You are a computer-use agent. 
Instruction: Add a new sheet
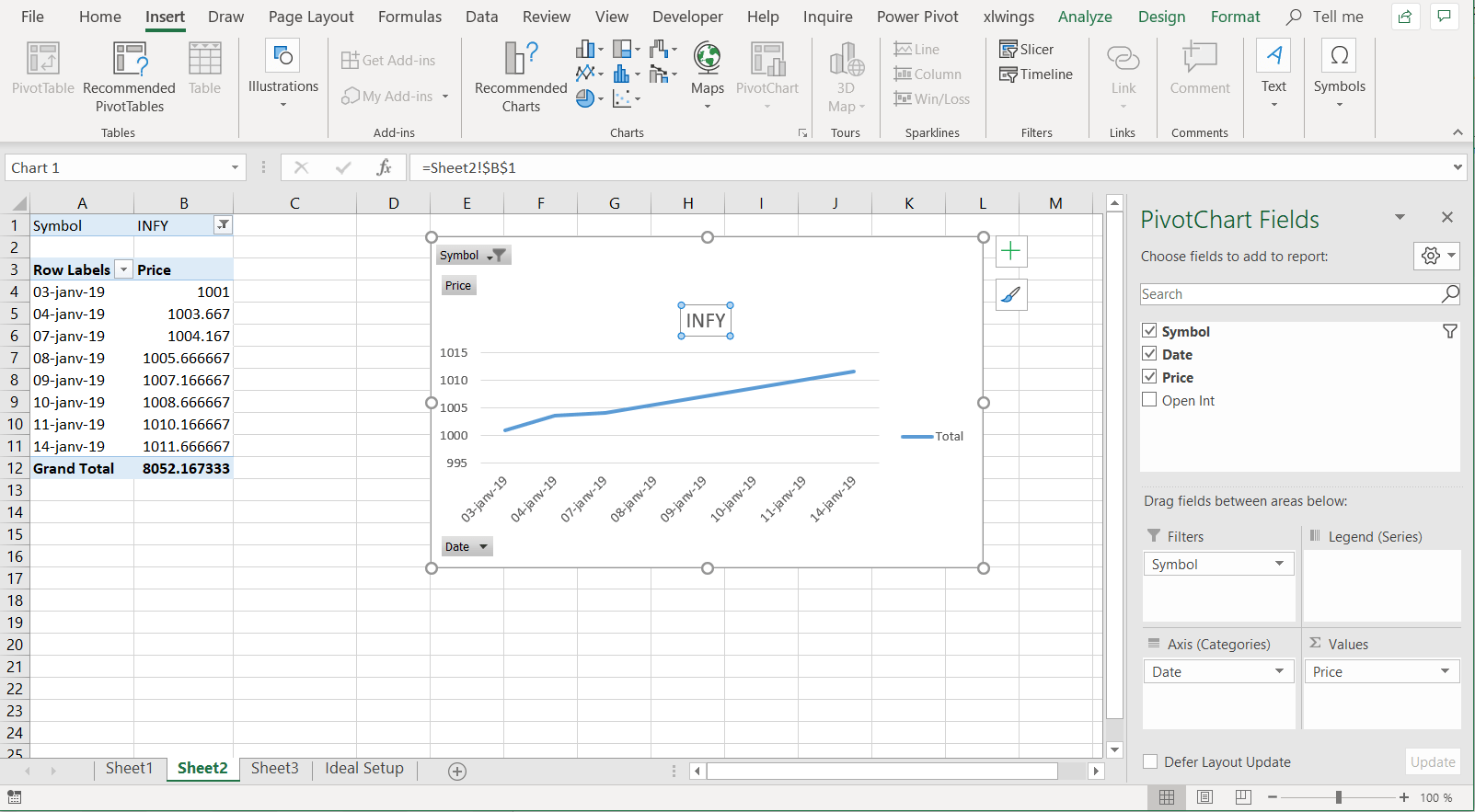457,771
